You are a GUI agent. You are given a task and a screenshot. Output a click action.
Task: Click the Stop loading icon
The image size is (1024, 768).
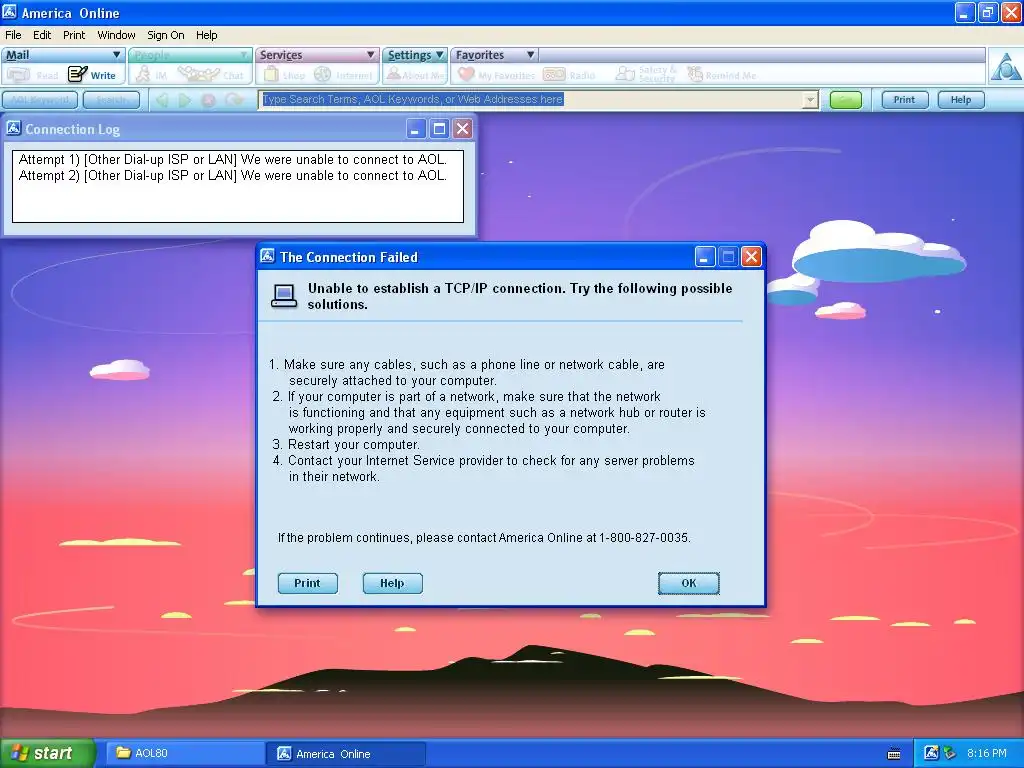(x=208, y=100)
